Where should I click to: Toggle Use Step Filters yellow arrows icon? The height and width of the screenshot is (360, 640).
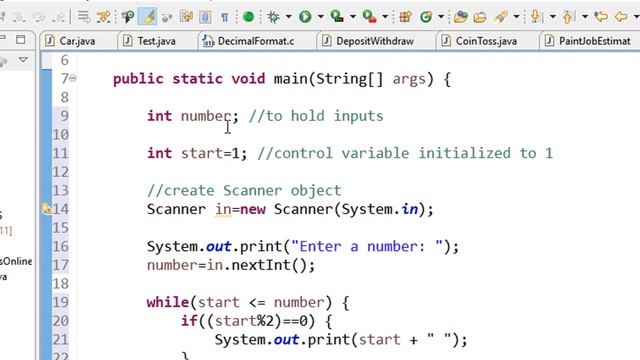click(x=104, y=17)
